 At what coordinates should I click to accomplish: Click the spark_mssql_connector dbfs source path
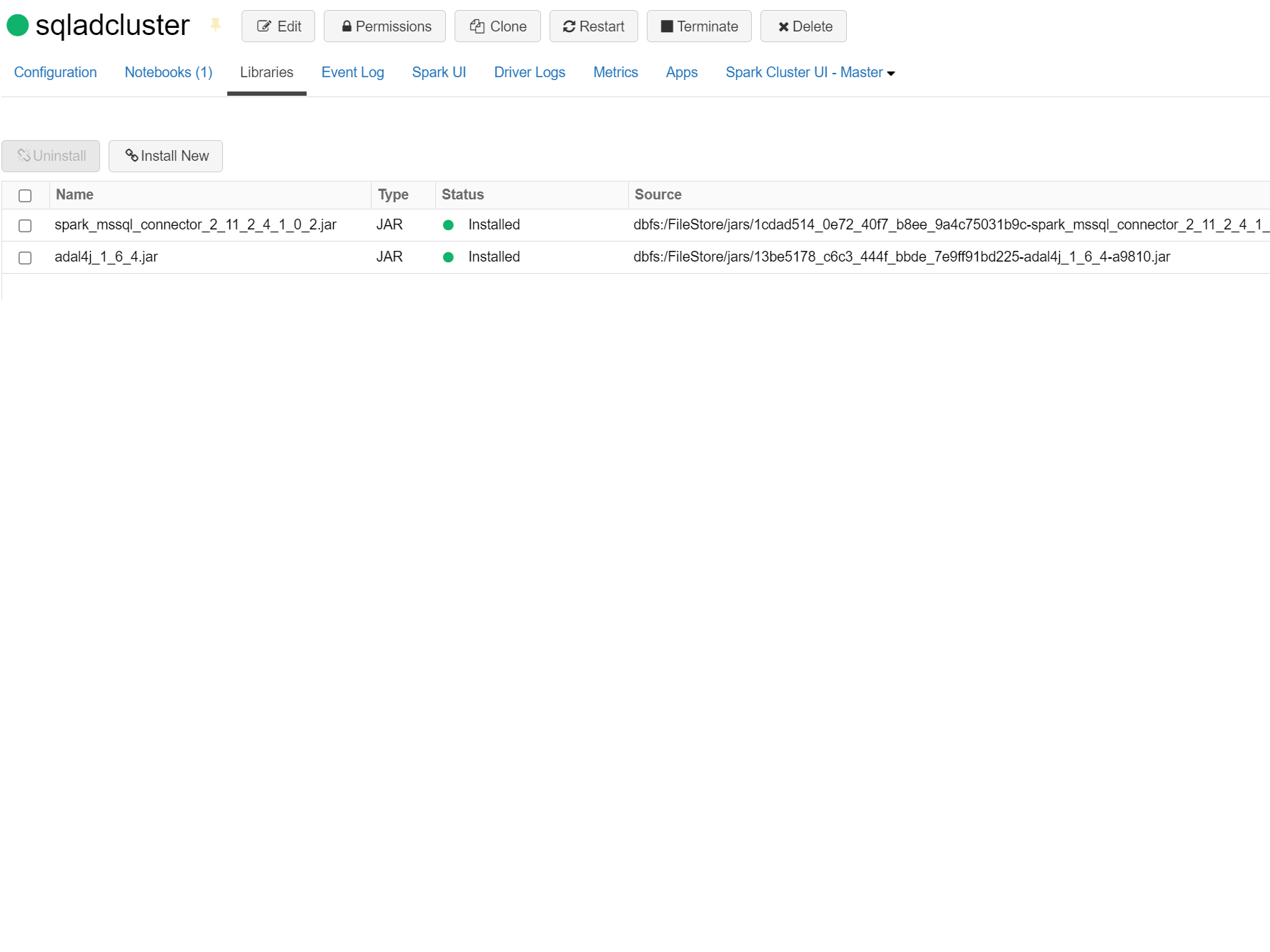click(x=951, y=224)
